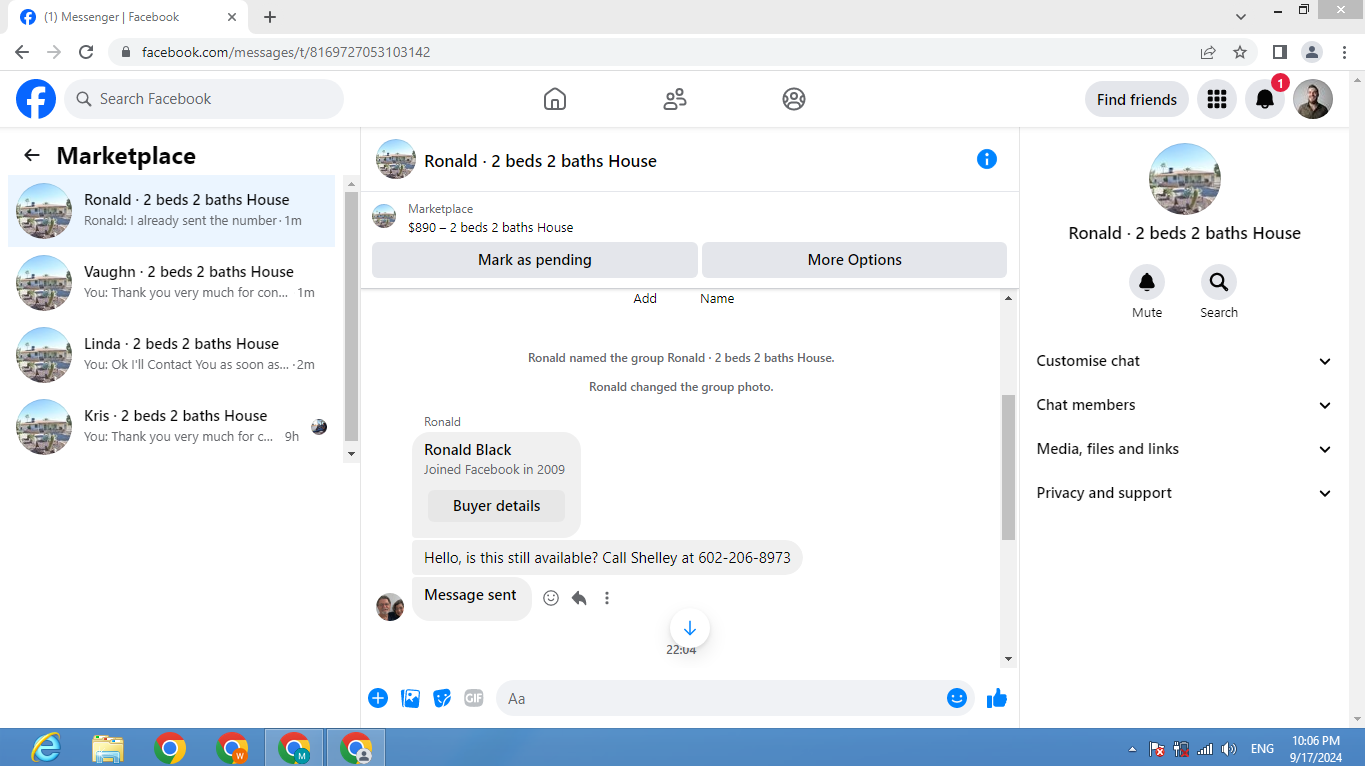Open Internet Explorer from the taskbar
The height and width of the screenshot is (766, 1365).
point(46,748)
